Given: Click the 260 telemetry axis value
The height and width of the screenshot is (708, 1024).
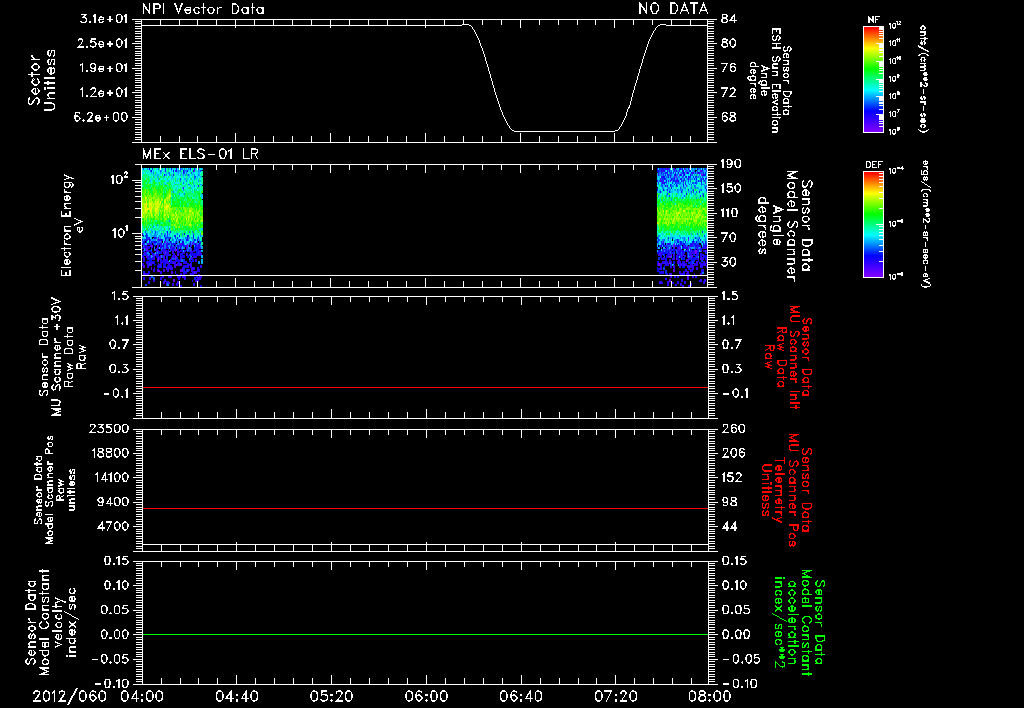Looking at the screenshot, I should pos(731,428).
